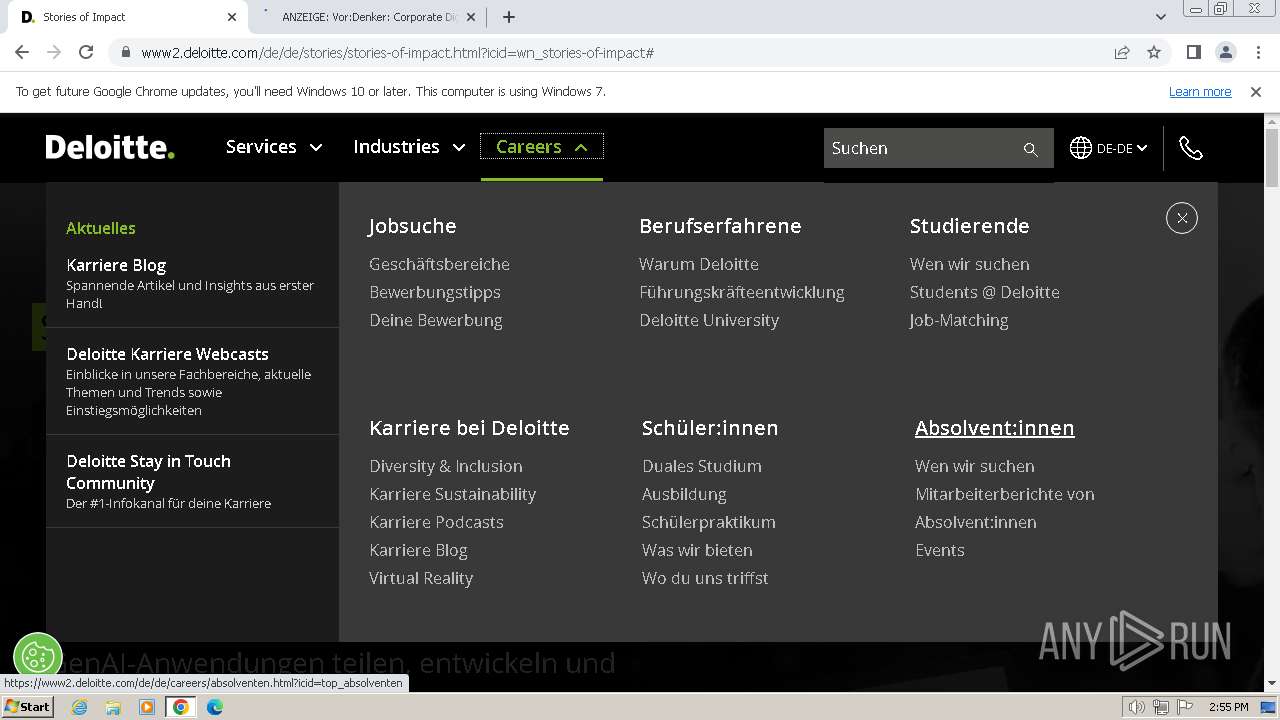Open Führungskräfteentwicklung link
This screenshot has height=720, width=1280.
click(742, 292)
